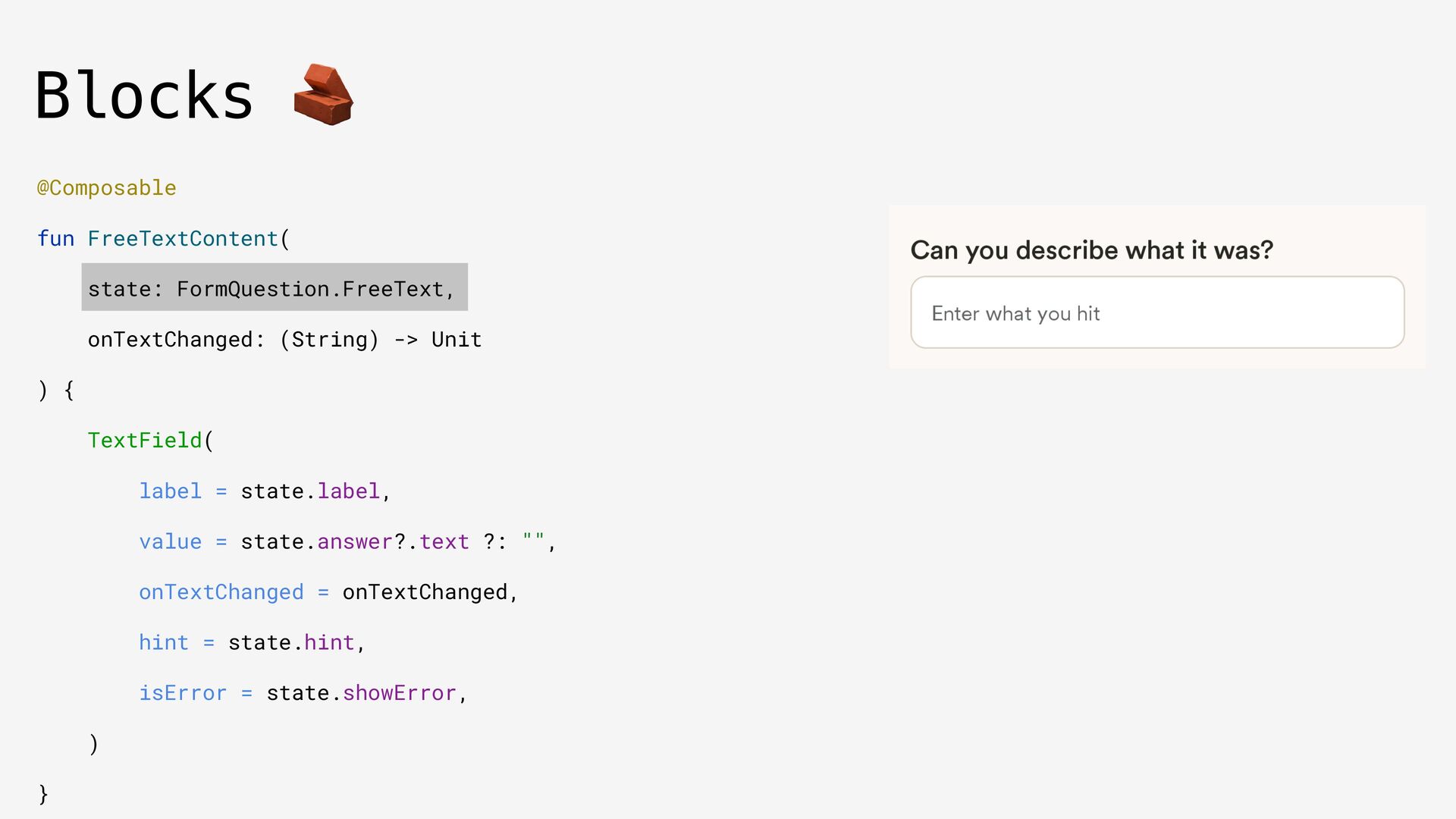Click the isError = state.showError line
1456x819 pixels.
point(303,693)
